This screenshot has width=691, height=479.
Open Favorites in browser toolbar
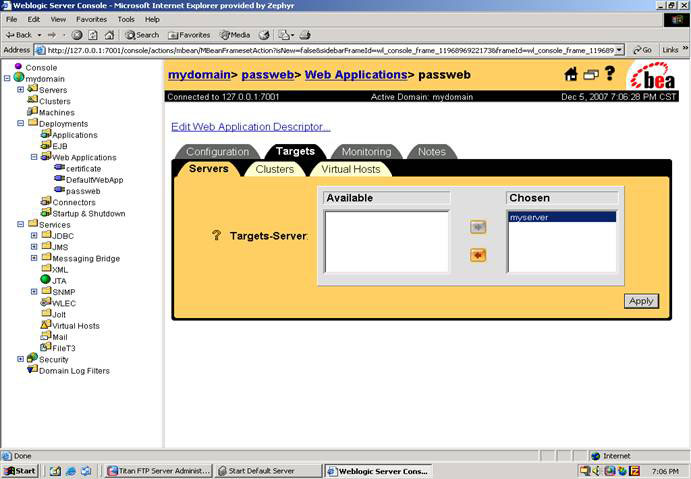(189, 35)
